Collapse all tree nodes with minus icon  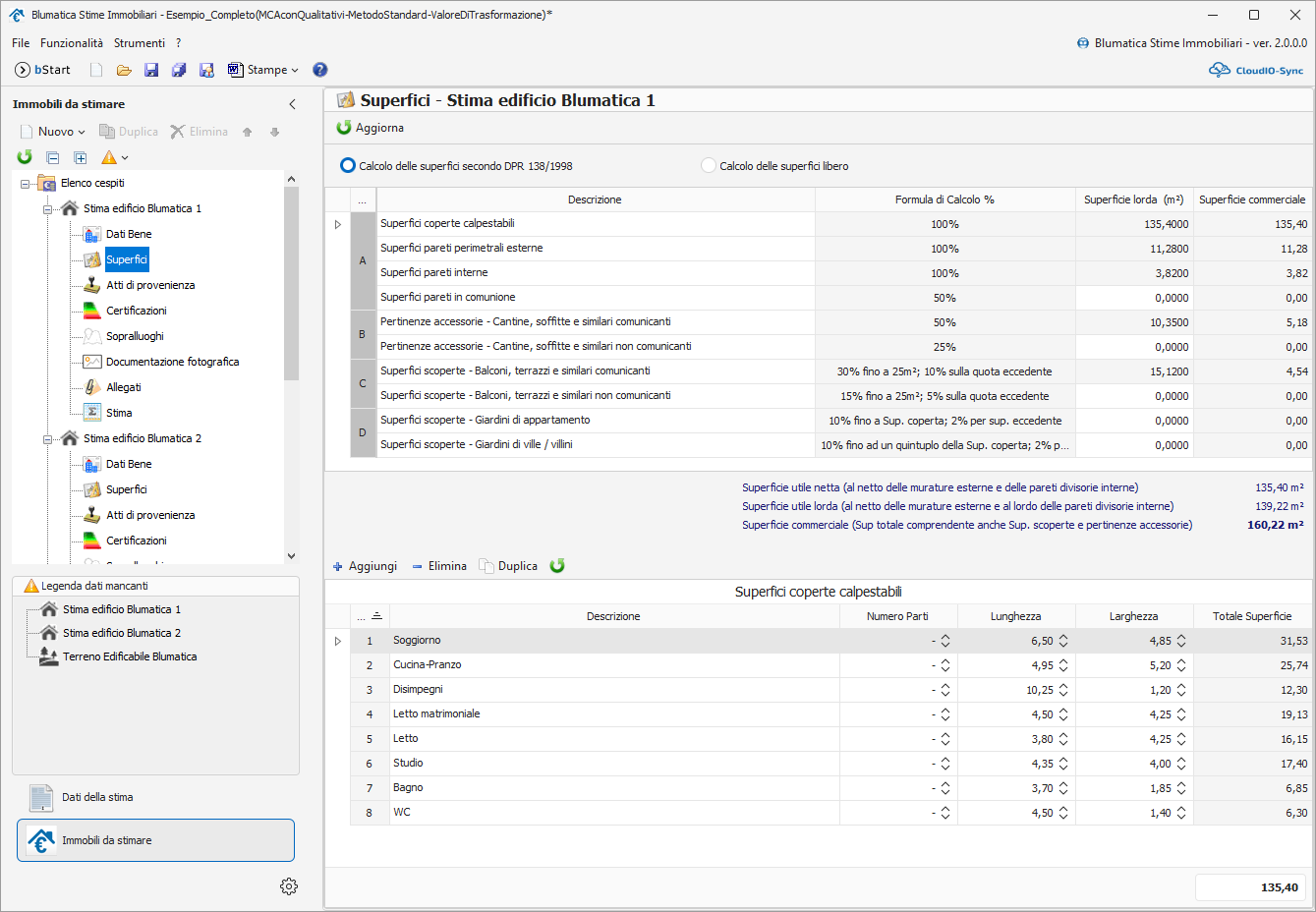pos(53,157)
